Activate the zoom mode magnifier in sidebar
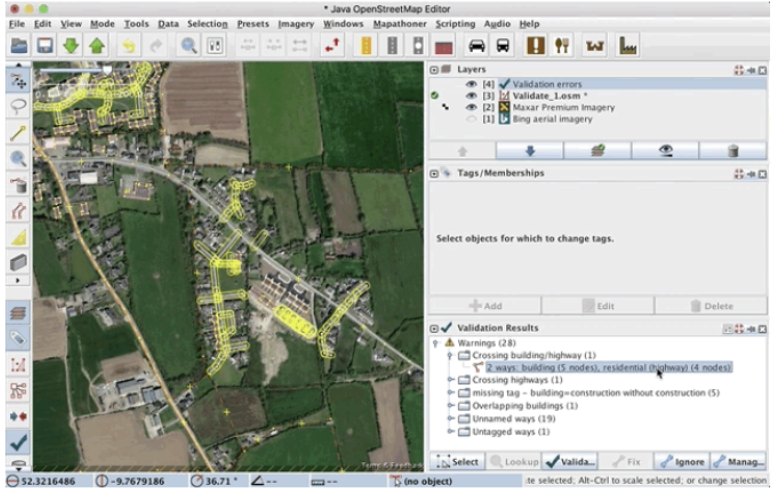 (18, 158)
